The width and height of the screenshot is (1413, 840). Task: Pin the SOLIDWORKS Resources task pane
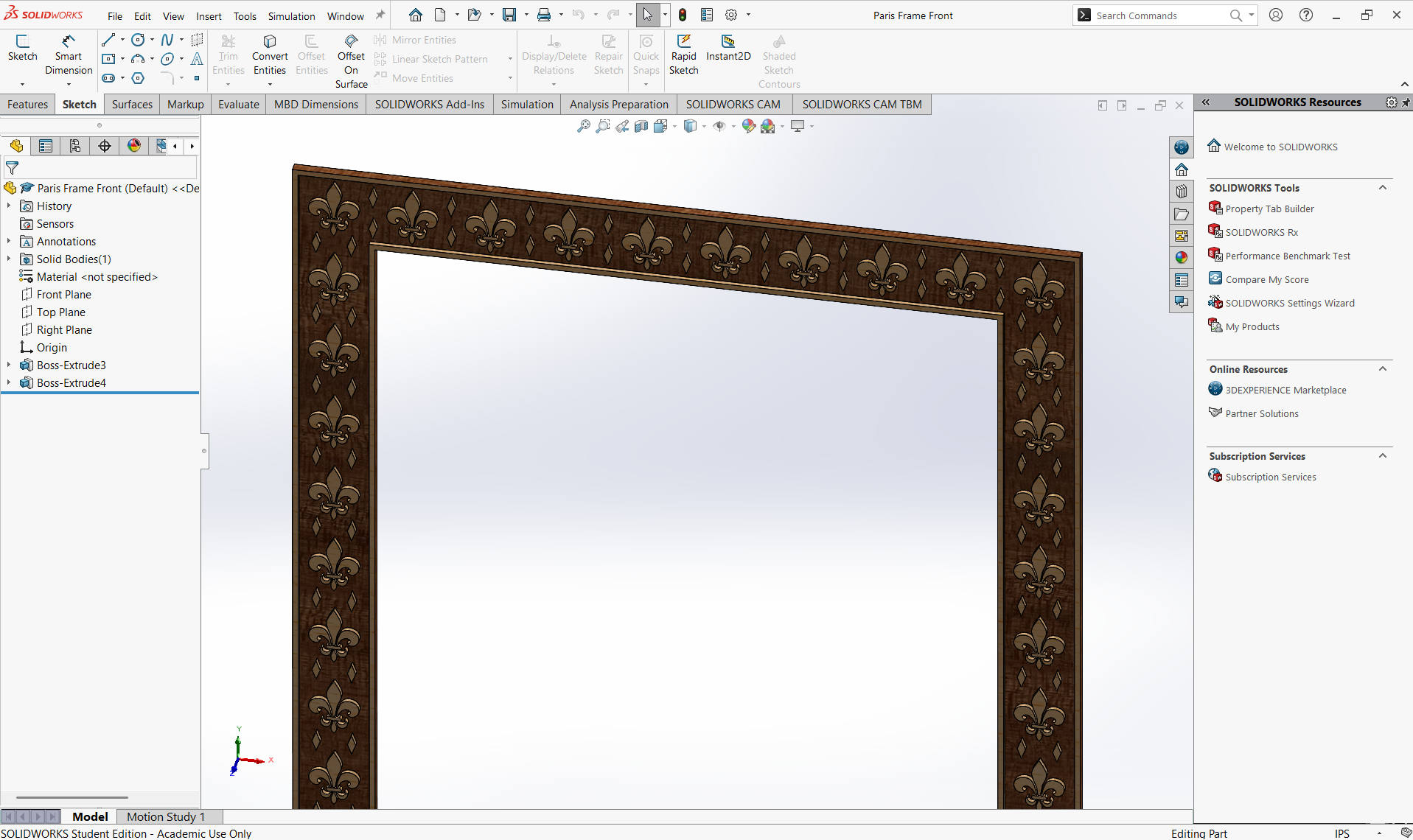[x=1406, y=102]
